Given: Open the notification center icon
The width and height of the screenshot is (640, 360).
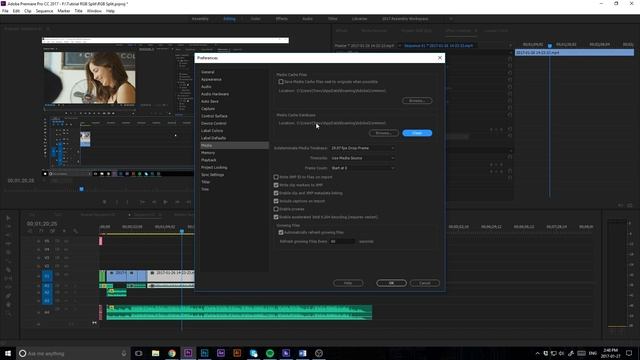Looking at the screenshot, I should pos(629,353).
